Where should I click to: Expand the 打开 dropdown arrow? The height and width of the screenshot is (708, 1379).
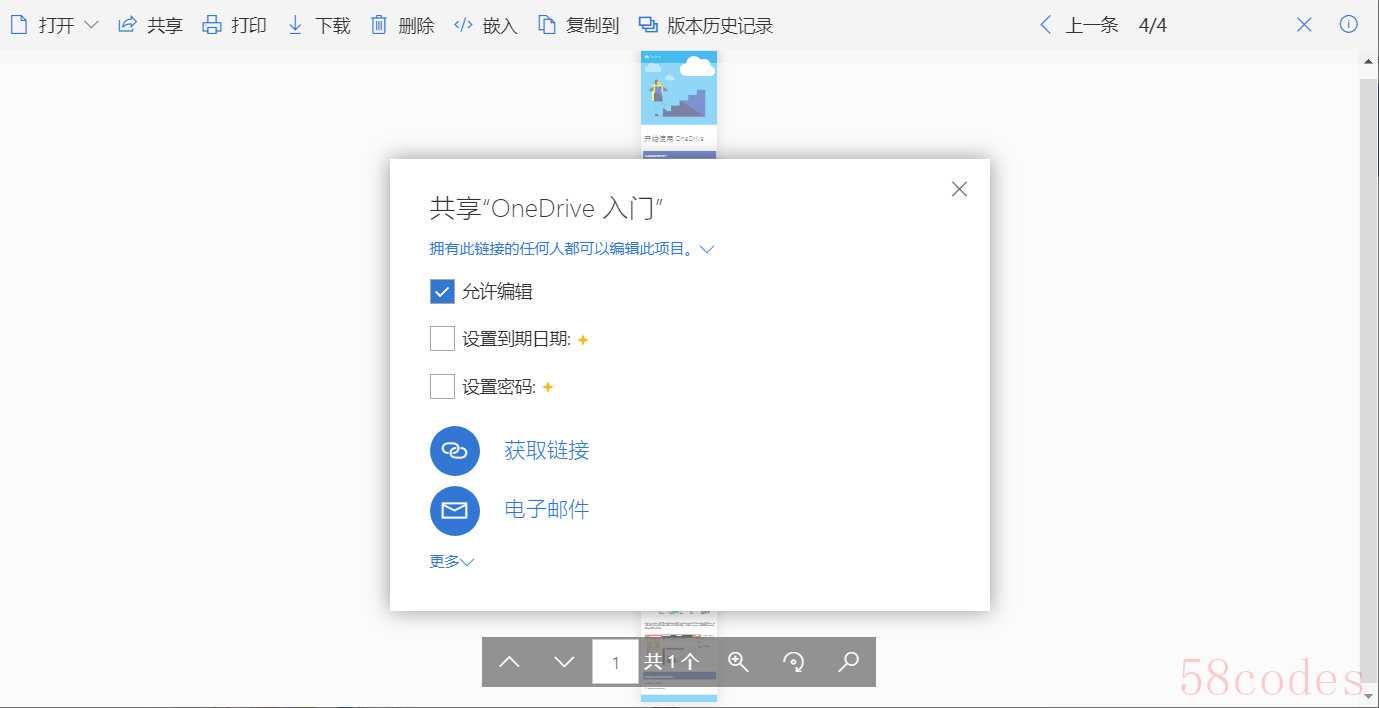91,25
